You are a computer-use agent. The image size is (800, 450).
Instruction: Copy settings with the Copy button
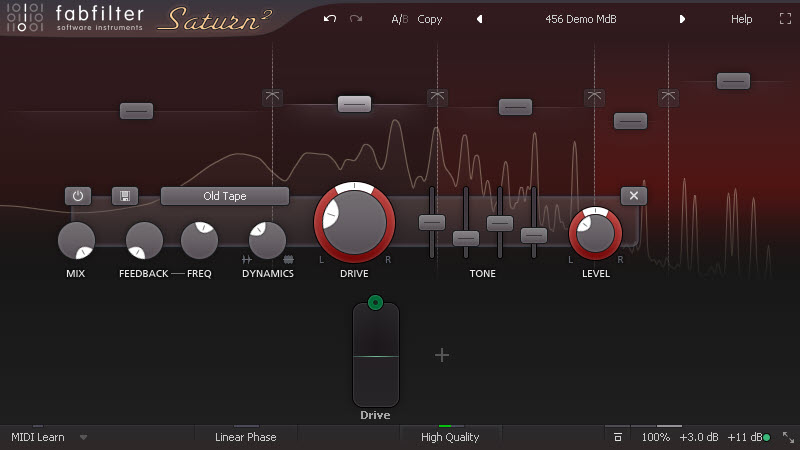(430, 19)
